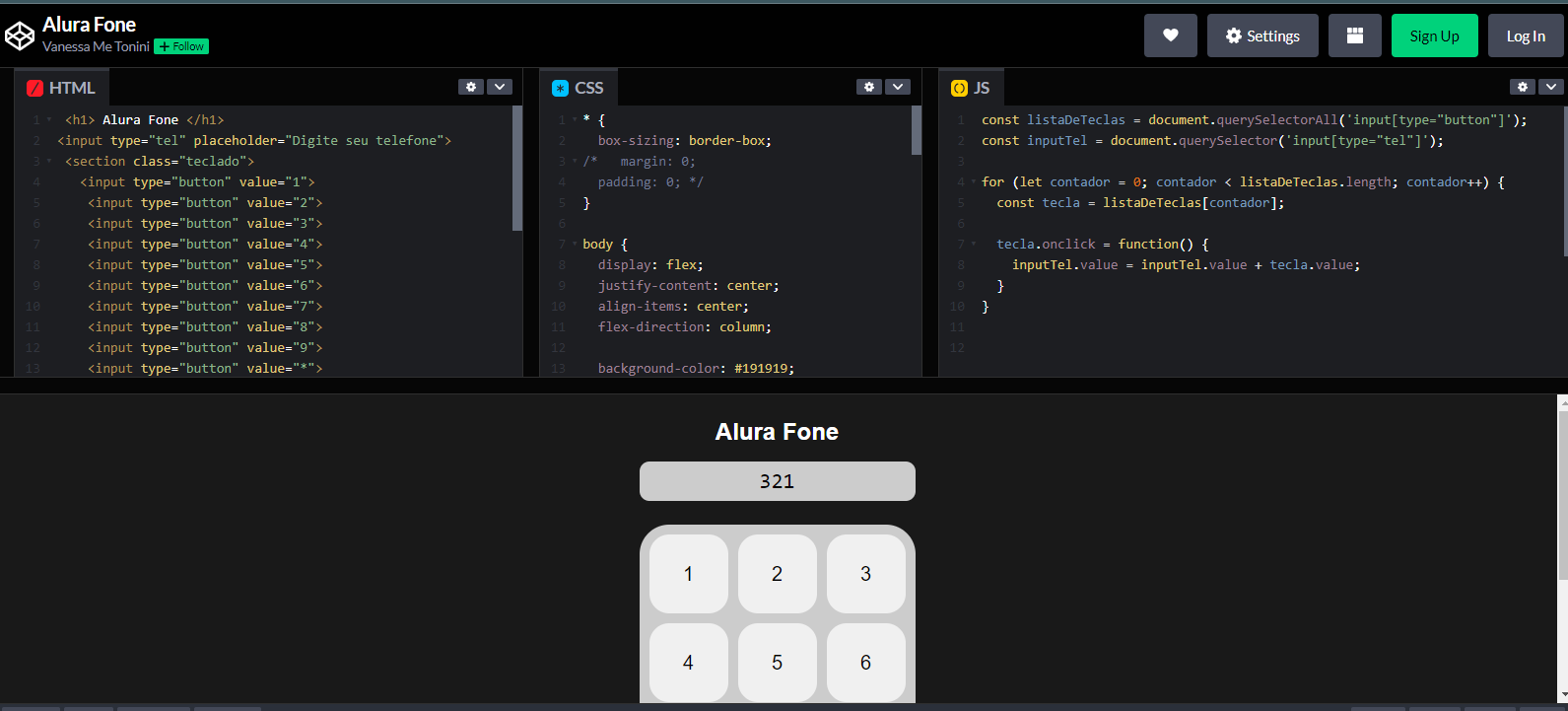The height and width of the screenshot is (711, 1568).
Task: Click the HTML line with value="5"
Action: [x=205, y=264]
